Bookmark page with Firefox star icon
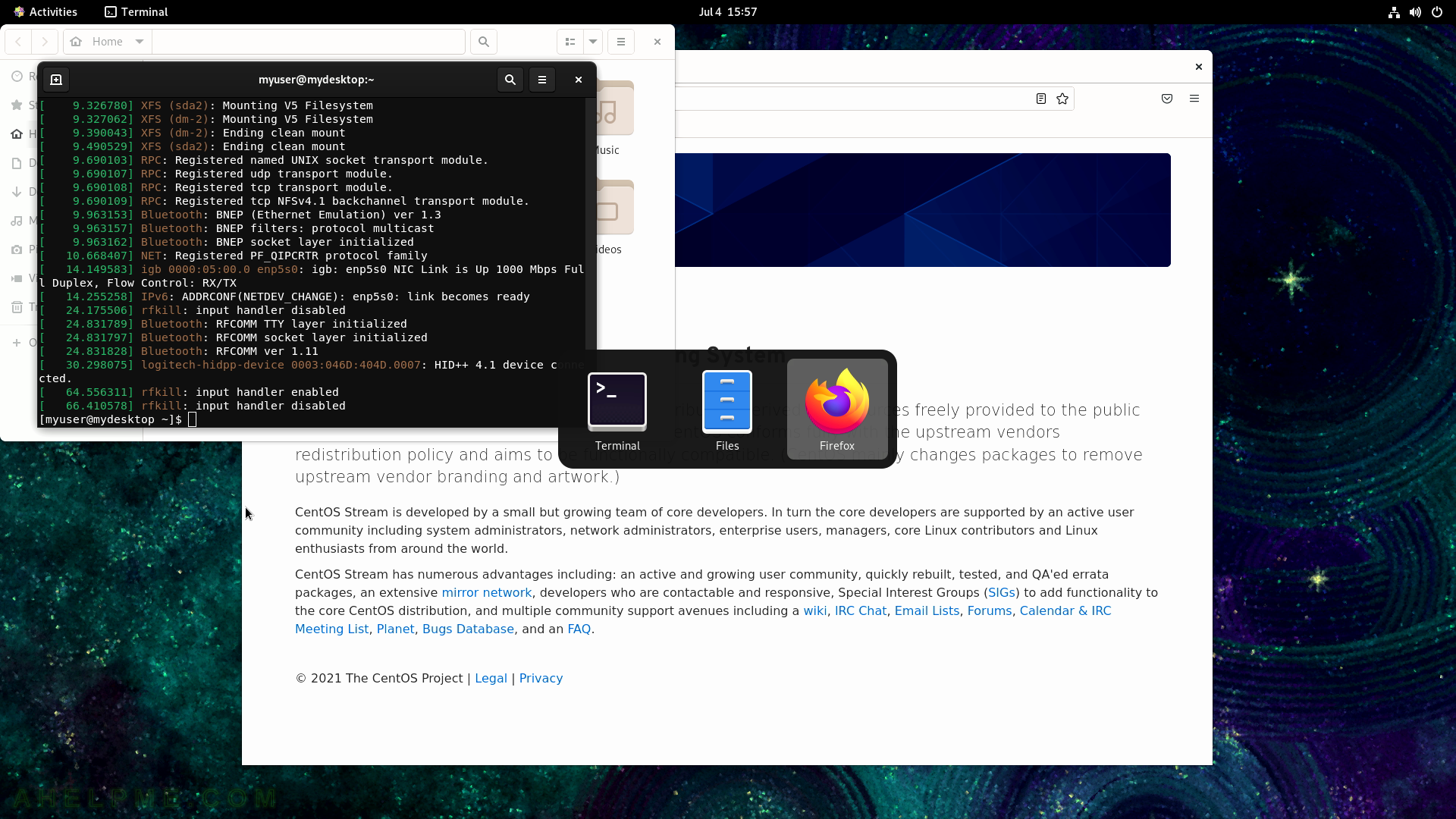The width and height of the screenshot is (1456, 819). point(1062,99)
